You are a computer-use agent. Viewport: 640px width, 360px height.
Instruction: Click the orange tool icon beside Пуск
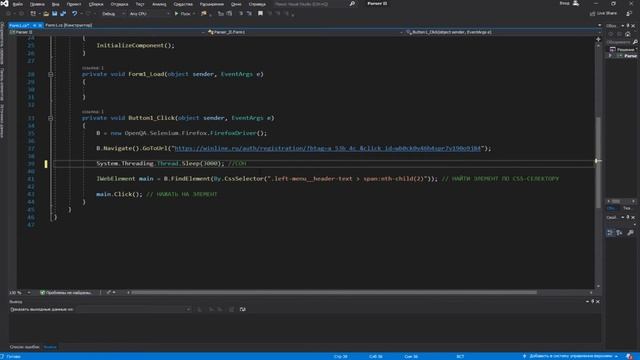tap(204, 13)
